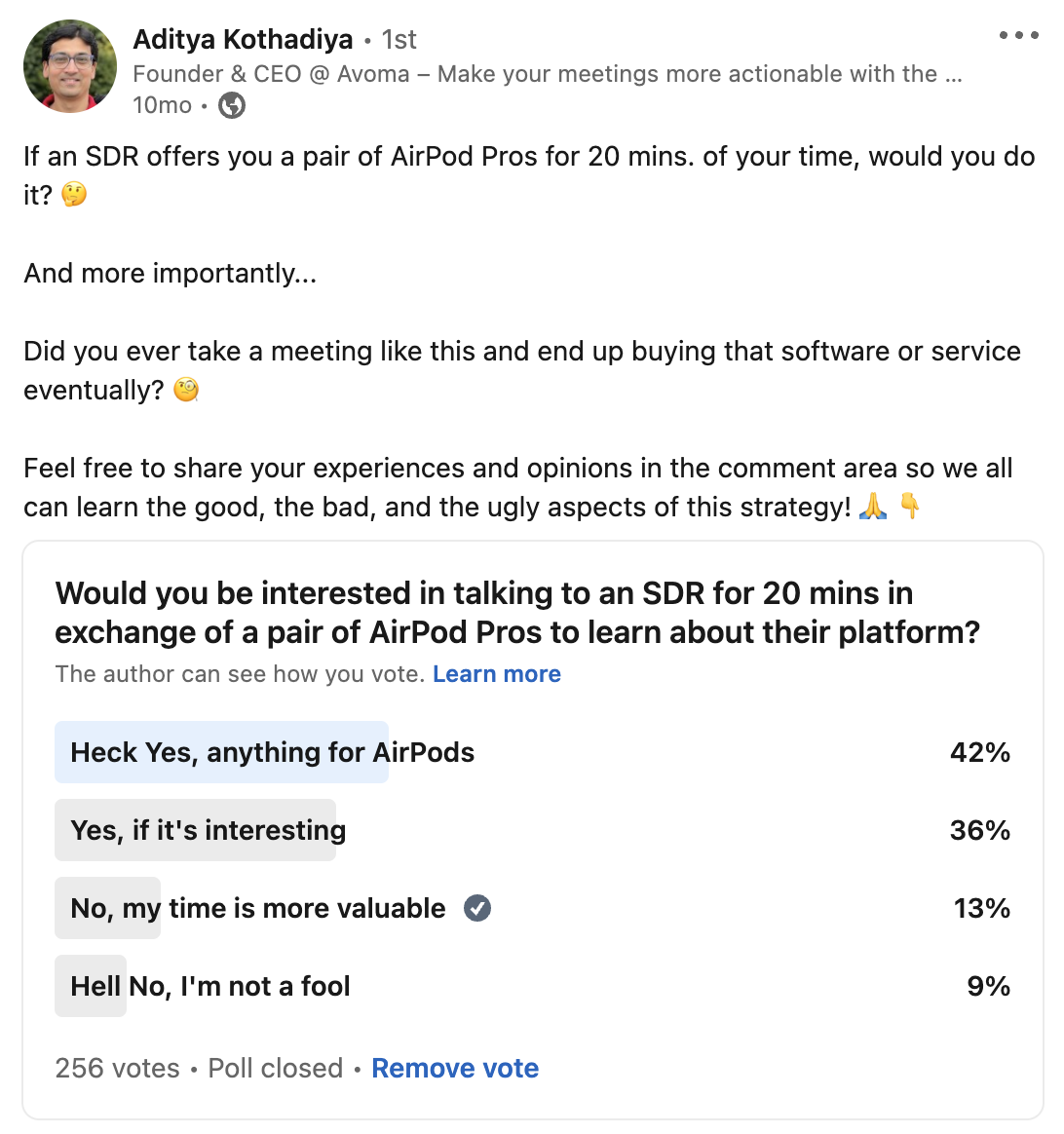Click the Learn more link
Image resolution: width=1064 pixels, height=1134 pixels.
[497, 674]
